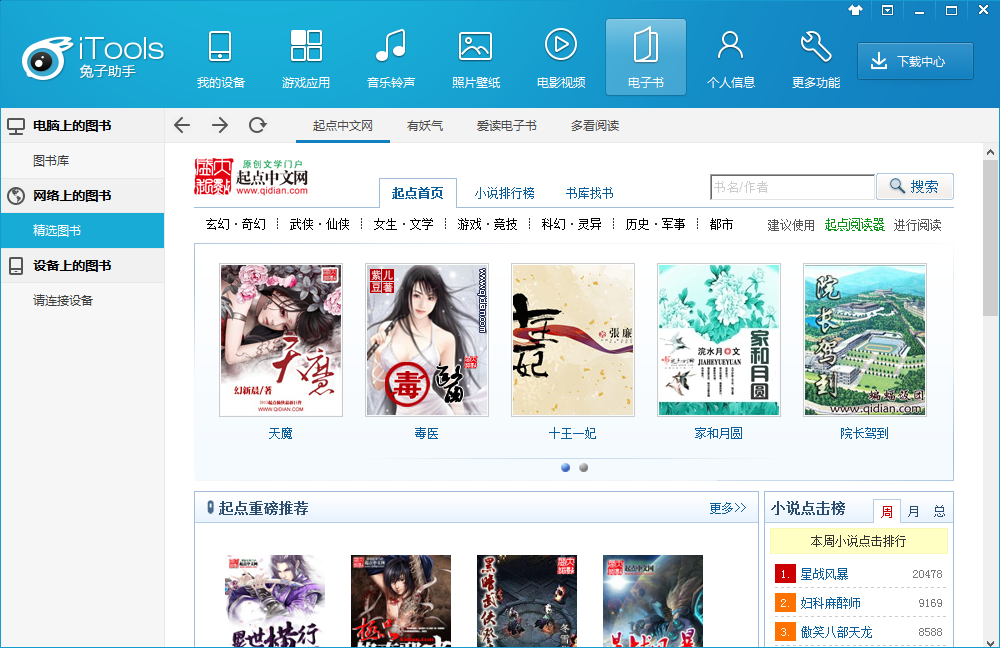Switch click ranking to 总 tab

click(x=939, y=512)
